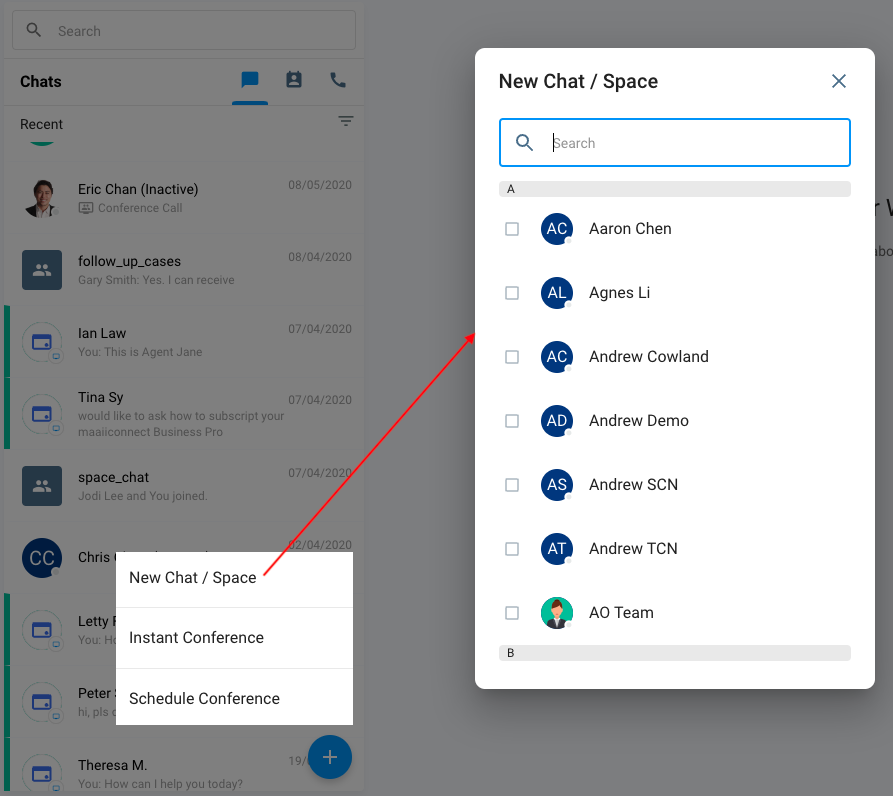The image size is (893, 796).
Task: Click the CC avatar for Chris
Action: click(42, 558)
